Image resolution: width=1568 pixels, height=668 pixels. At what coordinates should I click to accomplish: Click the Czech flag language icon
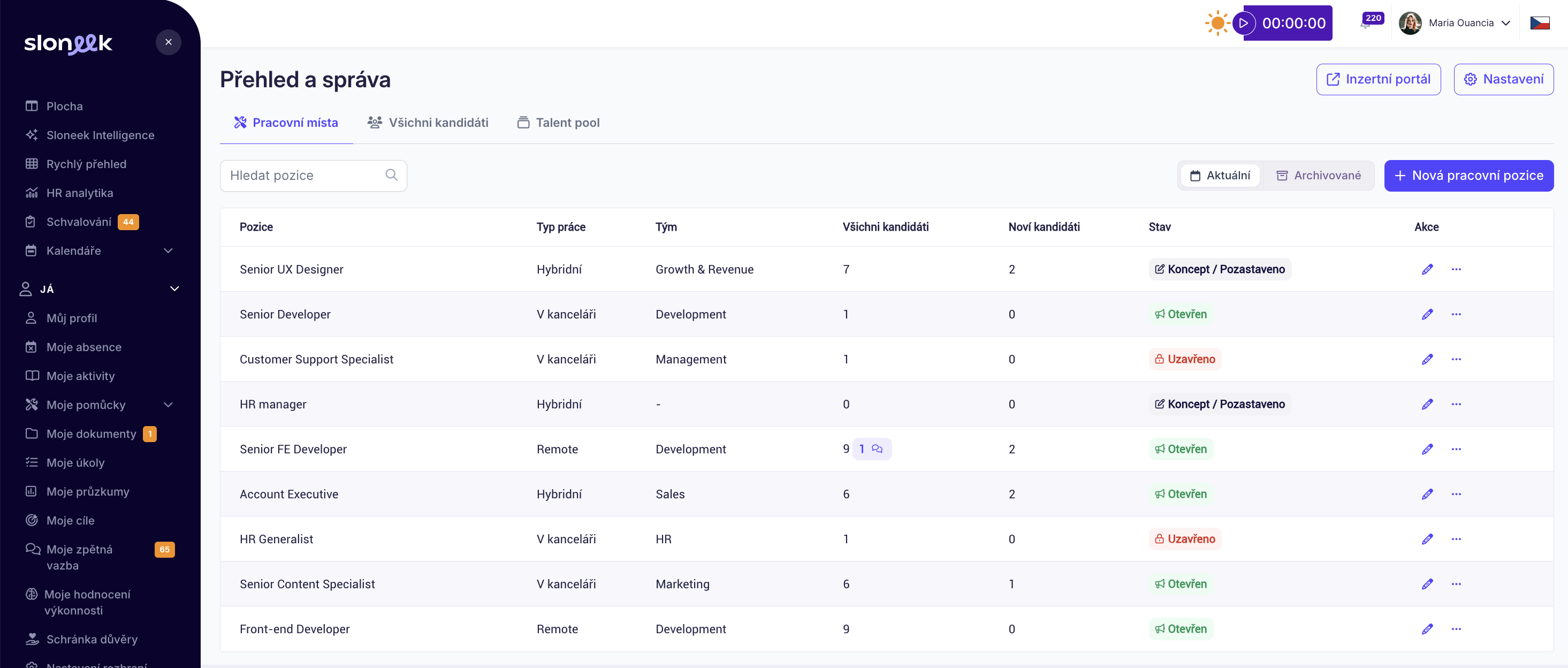pyautogui.click(x=1540, y=23)
